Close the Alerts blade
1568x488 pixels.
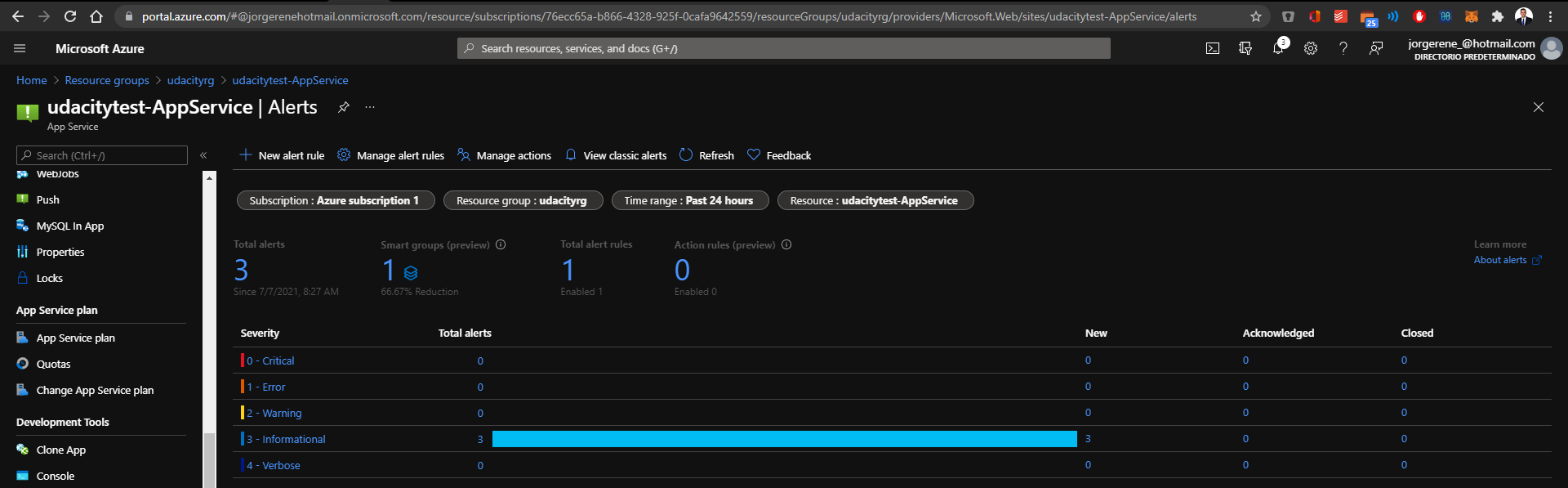[x=1539, y=107]
